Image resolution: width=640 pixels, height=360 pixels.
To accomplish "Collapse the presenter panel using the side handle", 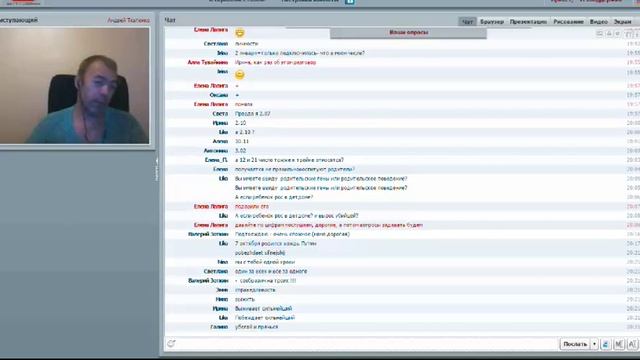I will (x=156, y=169).
